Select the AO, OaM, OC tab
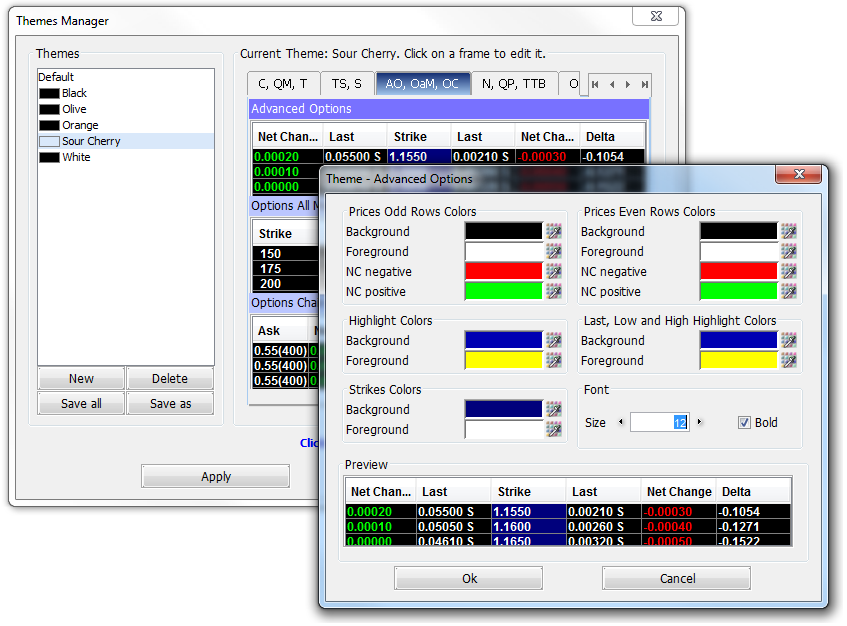Screen dimensions: 847x626 click(x=422, y=84)
